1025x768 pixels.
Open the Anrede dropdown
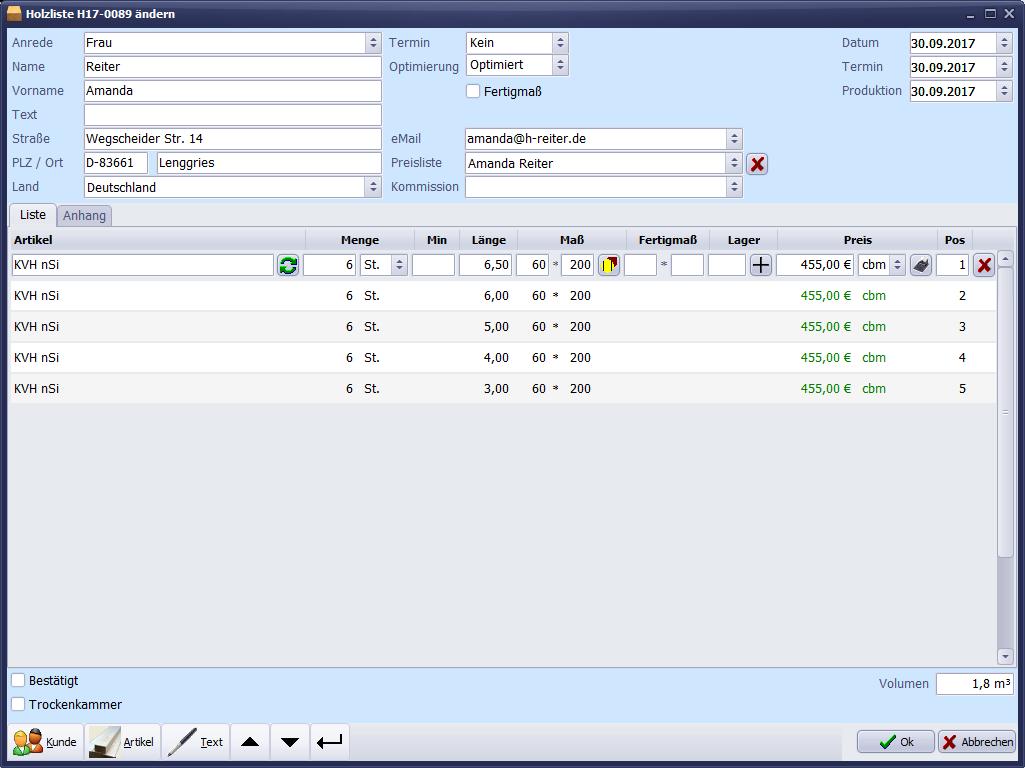(373, 43)
